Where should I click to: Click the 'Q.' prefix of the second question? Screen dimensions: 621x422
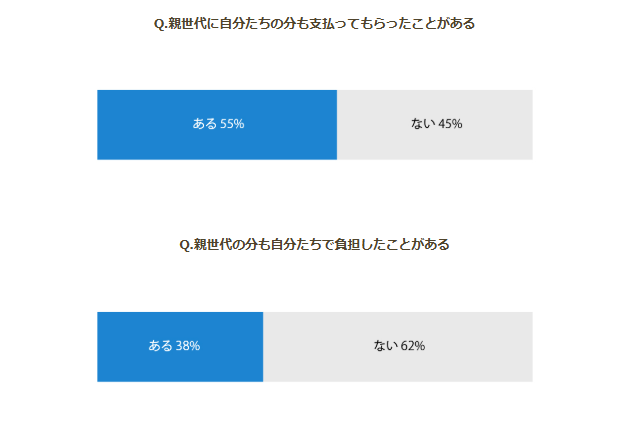pos(186,245)
